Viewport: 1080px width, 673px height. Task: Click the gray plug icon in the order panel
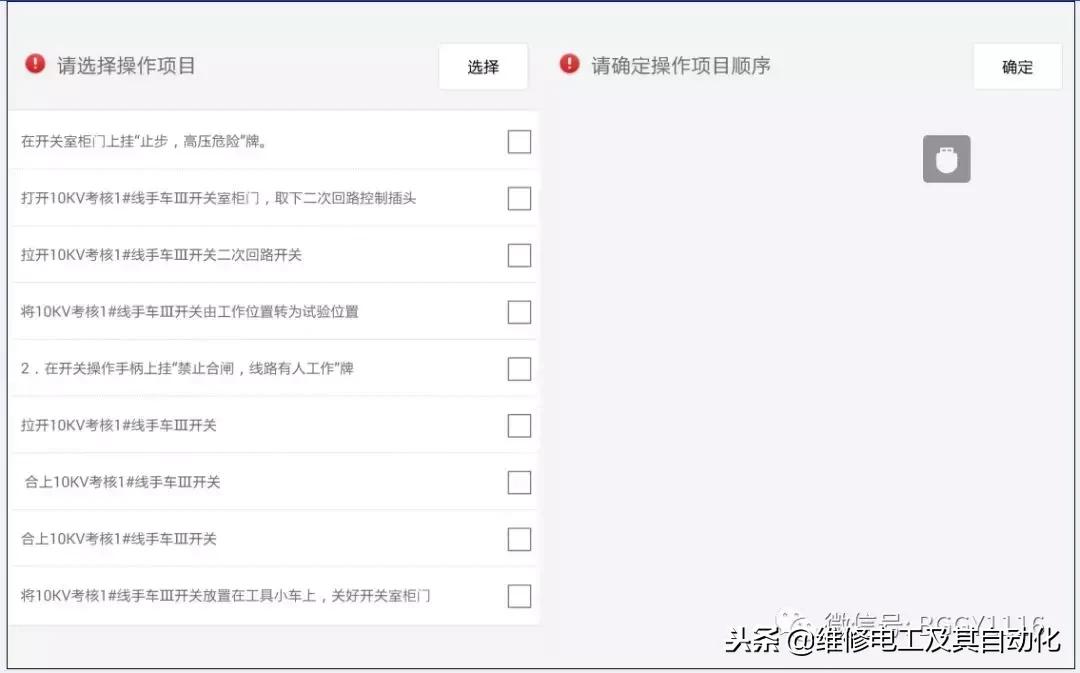pos(946,158)
